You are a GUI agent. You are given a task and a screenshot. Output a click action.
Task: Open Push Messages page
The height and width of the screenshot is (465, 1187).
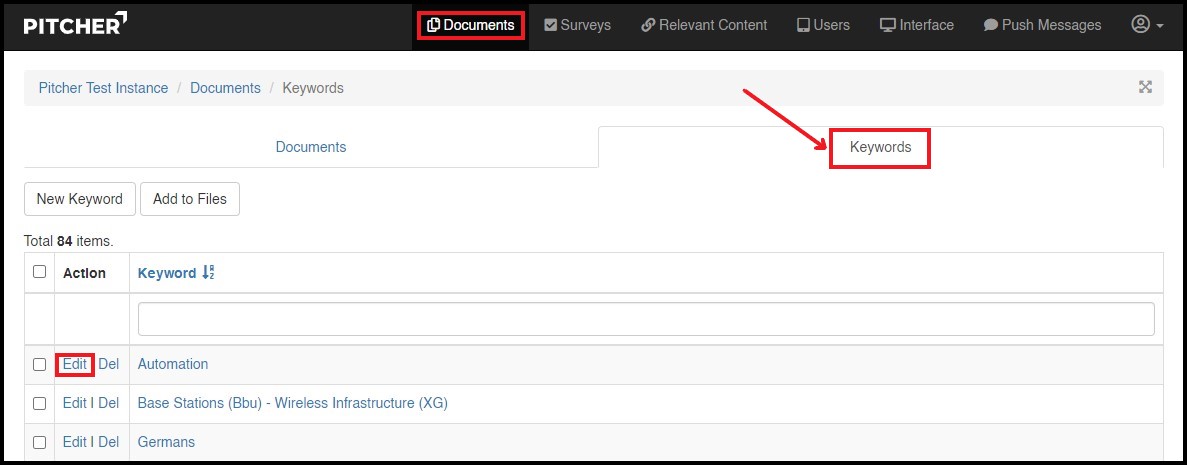pos(1042,25)
